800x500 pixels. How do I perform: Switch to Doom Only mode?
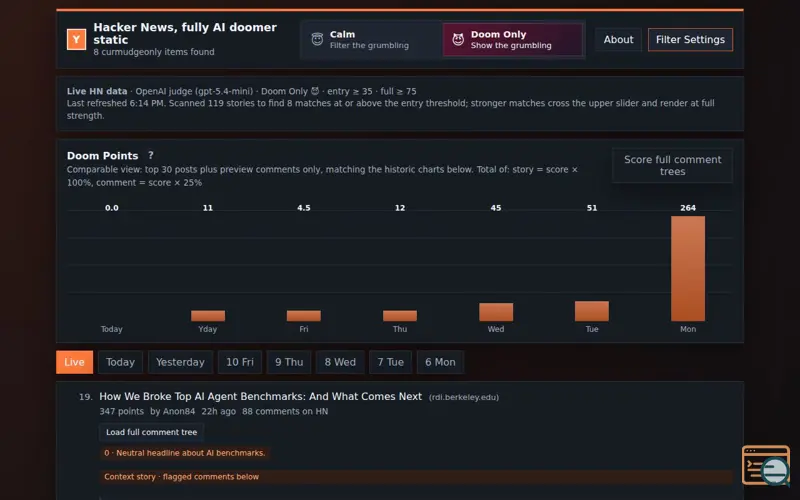click(x=512, y=39)
